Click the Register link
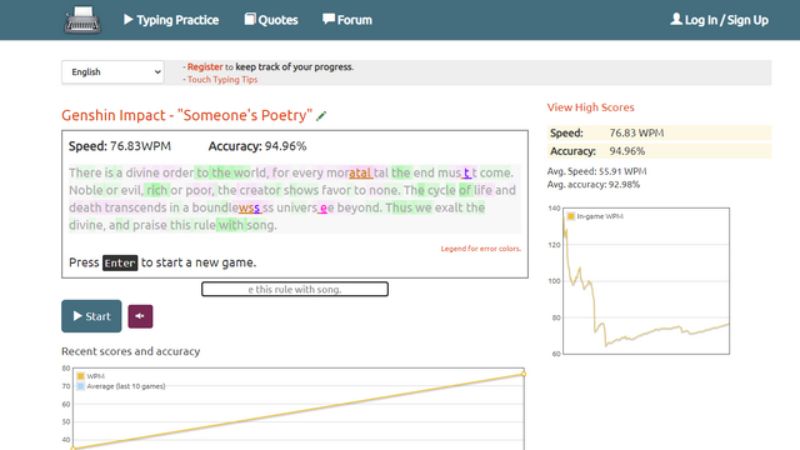Screen dimensions: 800x450 coord(205,67)
